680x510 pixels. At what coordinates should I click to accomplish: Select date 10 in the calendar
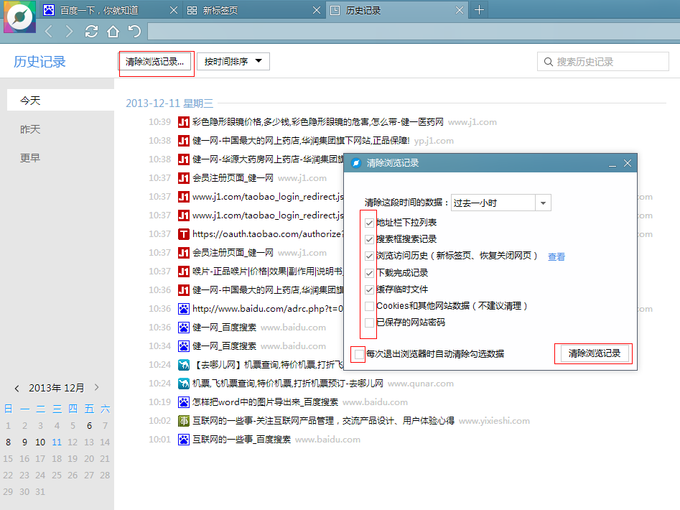tap(40, 442)
